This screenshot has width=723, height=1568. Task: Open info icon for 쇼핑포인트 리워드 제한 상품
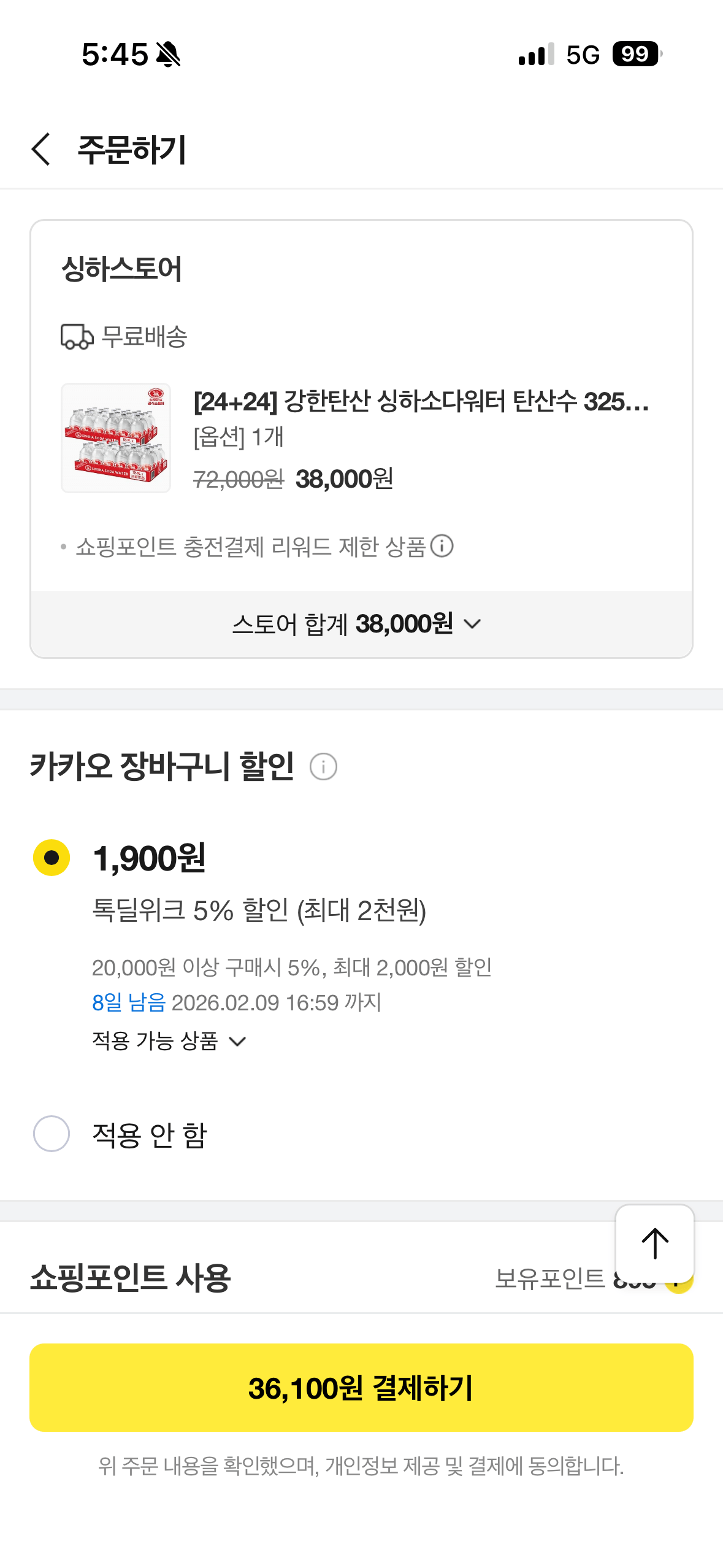[442, 545]
